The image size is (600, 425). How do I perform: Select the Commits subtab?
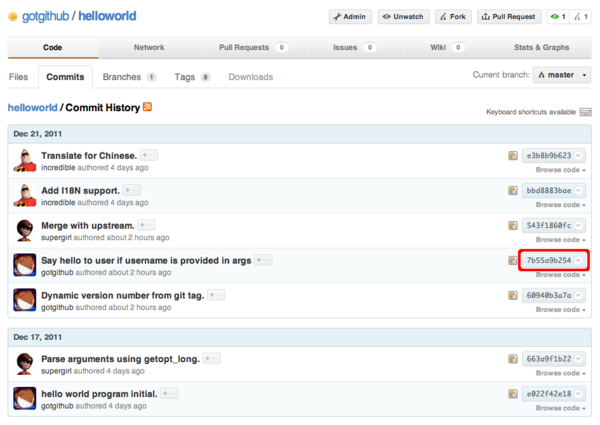coord(65,77)
